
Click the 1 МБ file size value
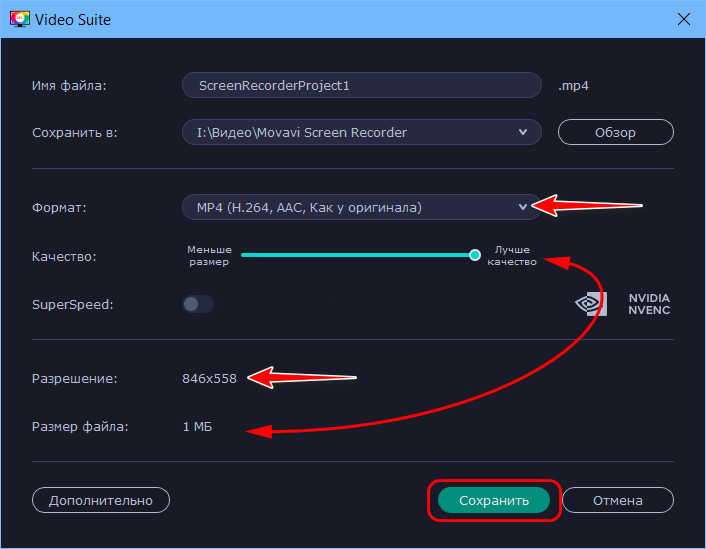tap(197, 426)
